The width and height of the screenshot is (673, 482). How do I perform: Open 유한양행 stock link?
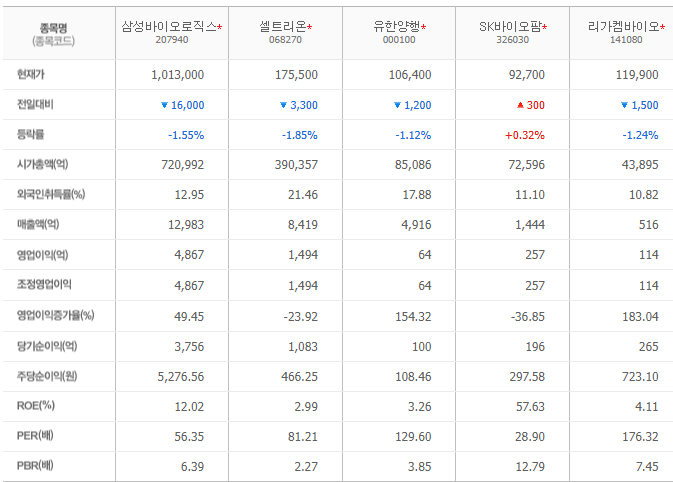pos(397,27)
